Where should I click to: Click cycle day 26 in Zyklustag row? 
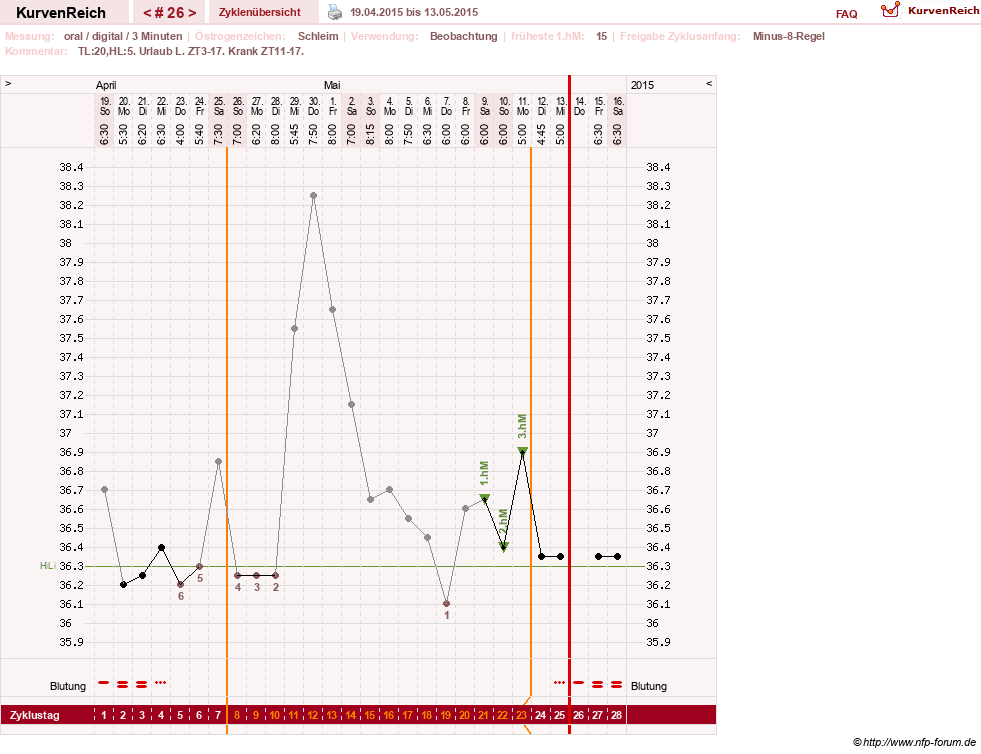[579, 715]
